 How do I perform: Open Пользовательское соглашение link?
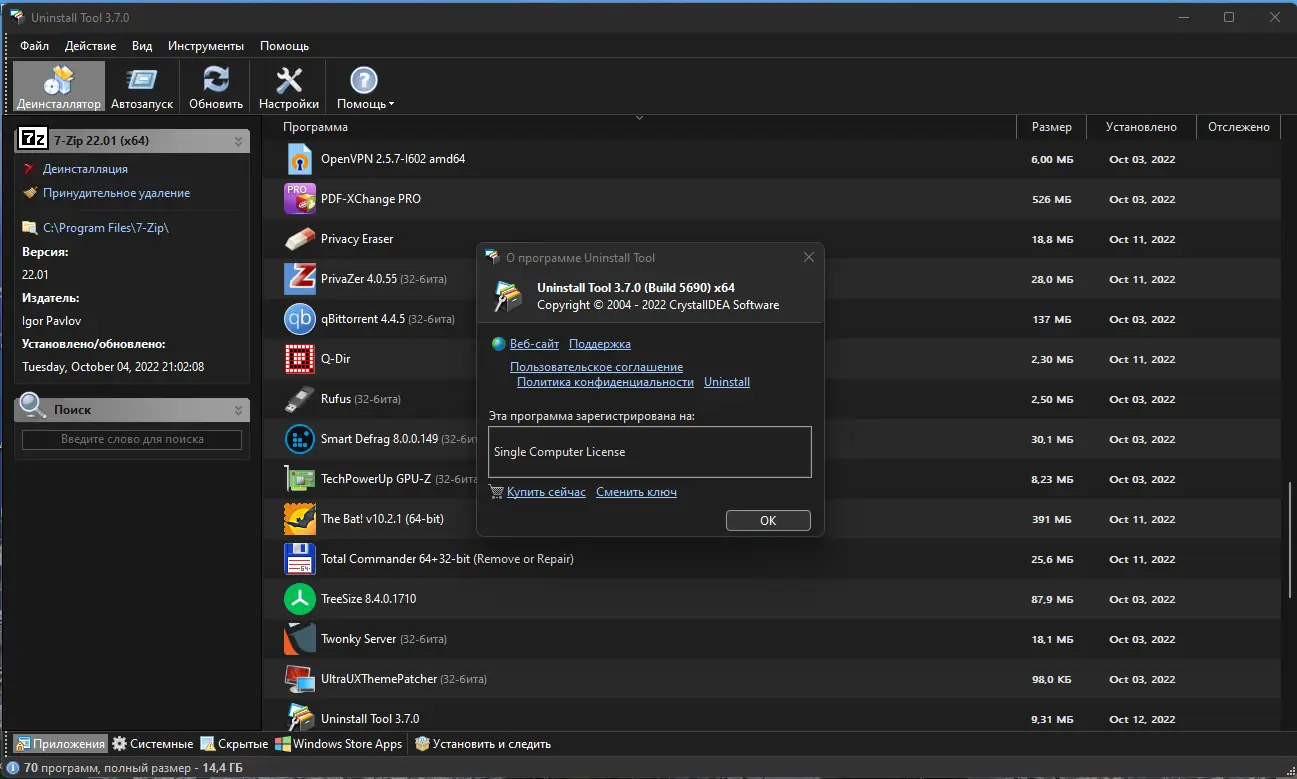(597, 367)
